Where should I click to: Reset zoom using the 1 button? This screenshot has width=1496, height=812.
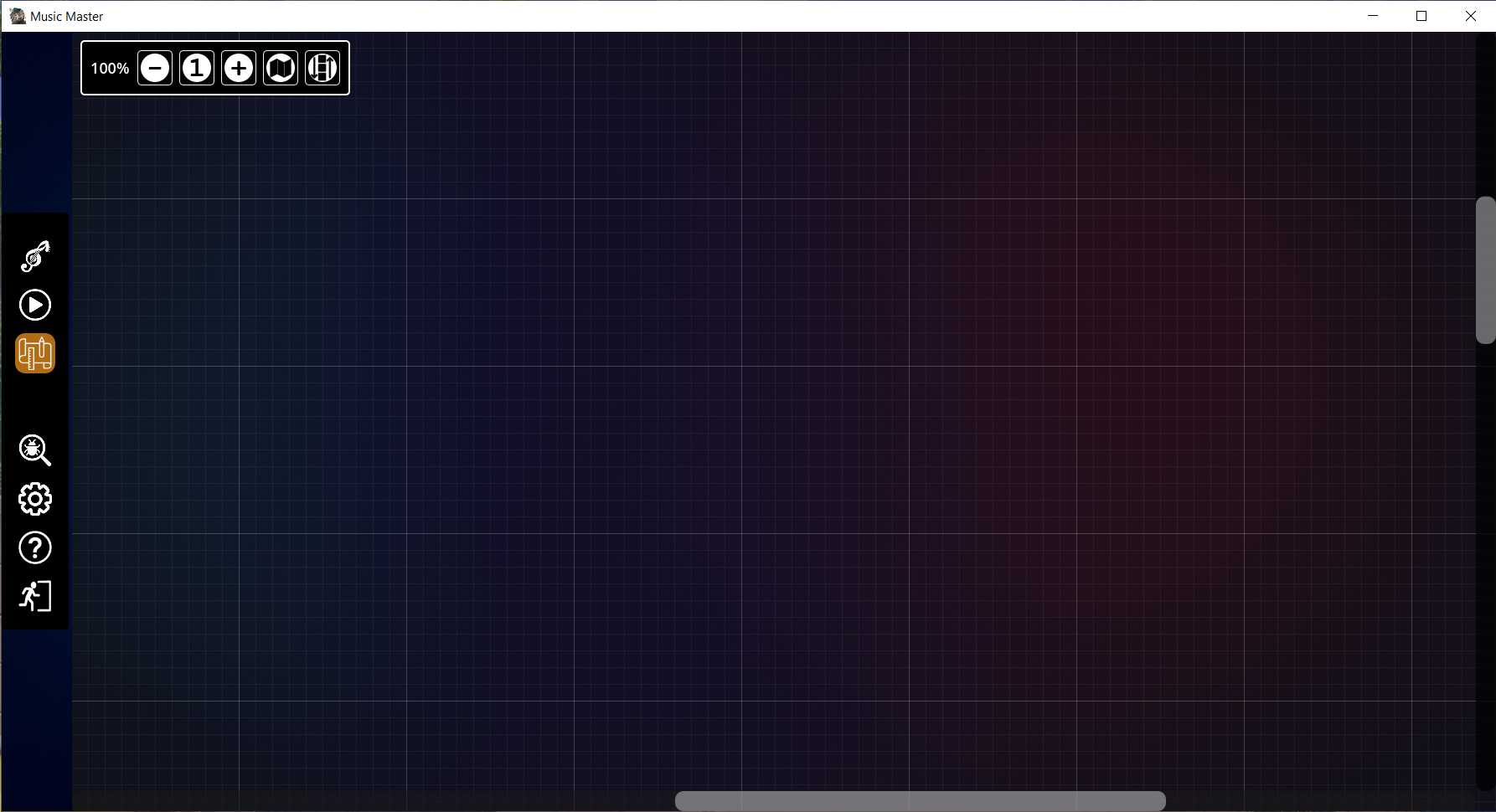point(197,68)
